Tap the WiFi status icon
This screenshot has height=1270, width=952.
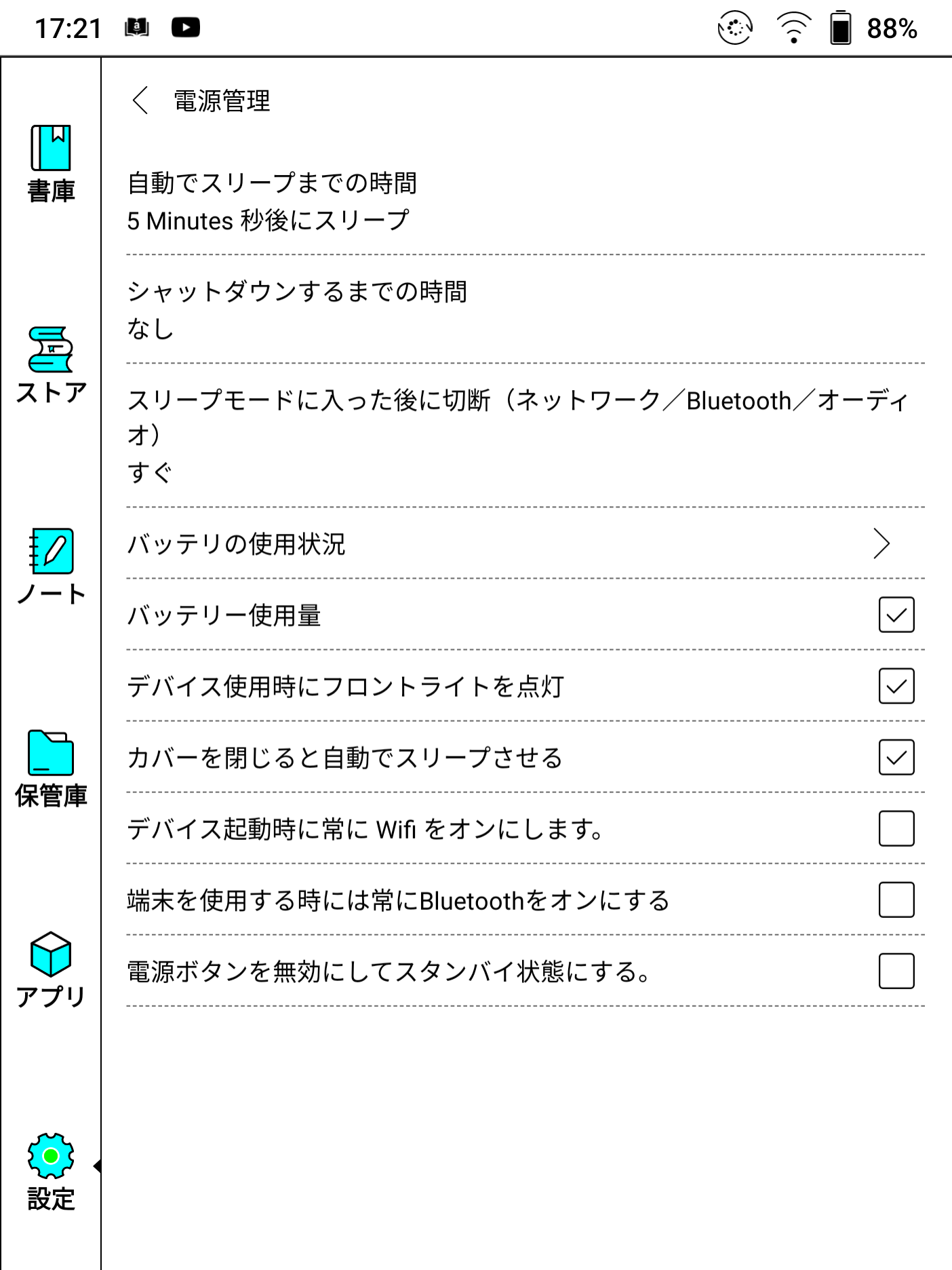coord(793,28)
